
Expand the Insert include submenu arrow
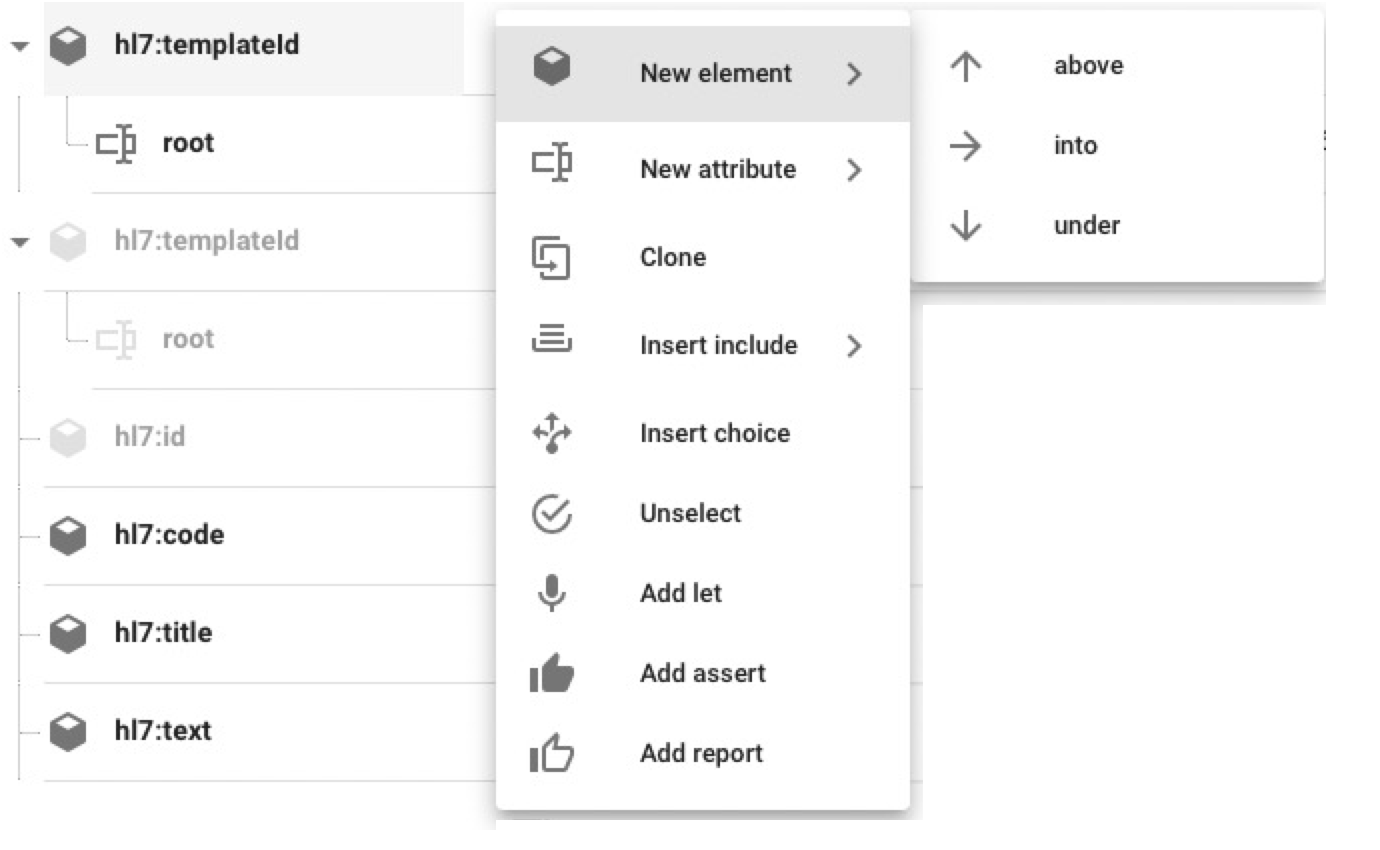[x=853, y=346]
